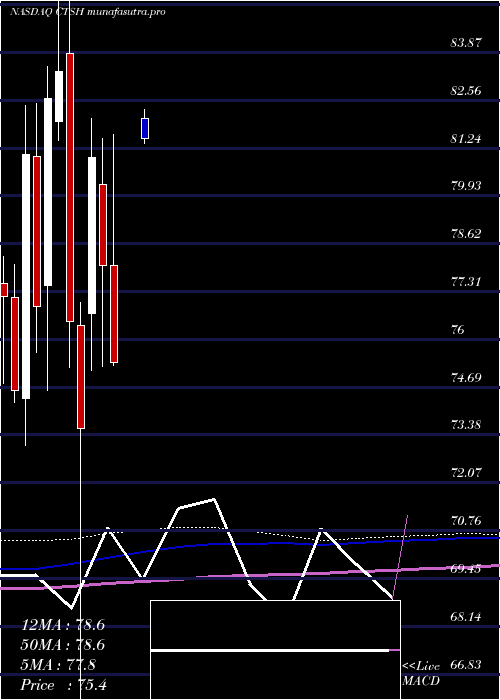Click the 12MA : 78.6 readout

coord(63,625)
